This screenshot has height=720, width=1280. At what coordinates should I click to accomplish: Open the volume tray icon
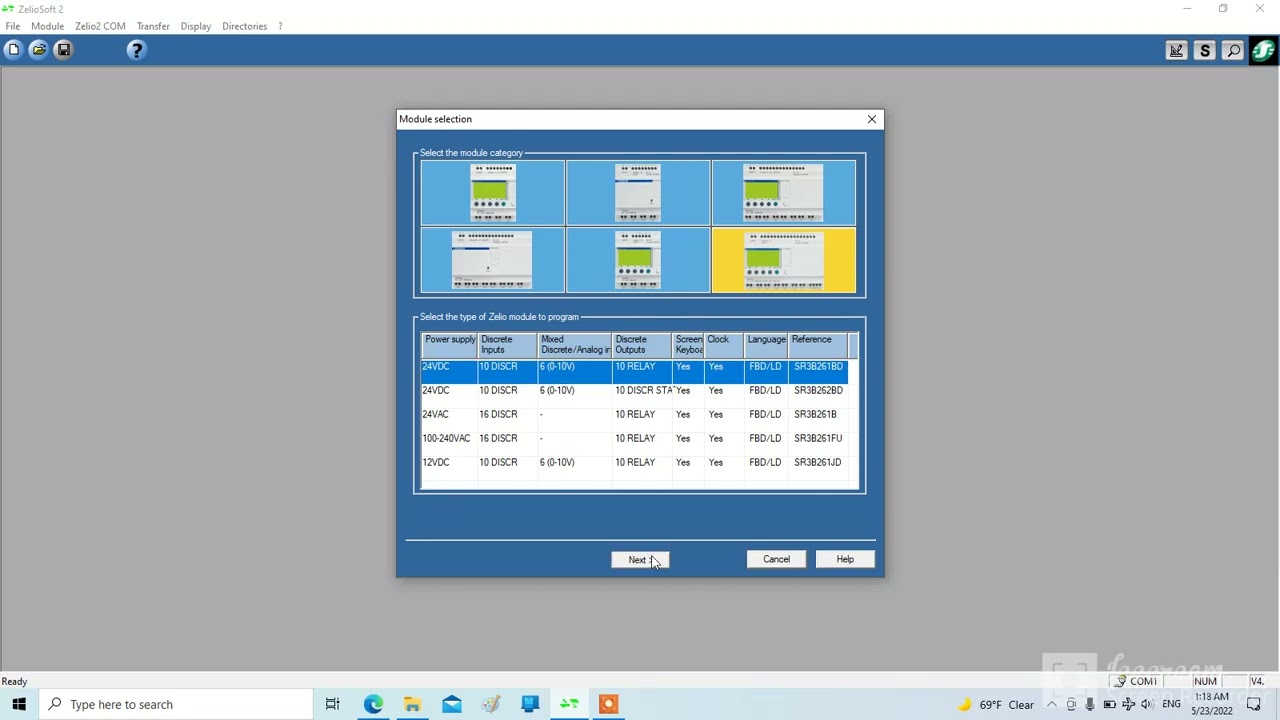1146,704
